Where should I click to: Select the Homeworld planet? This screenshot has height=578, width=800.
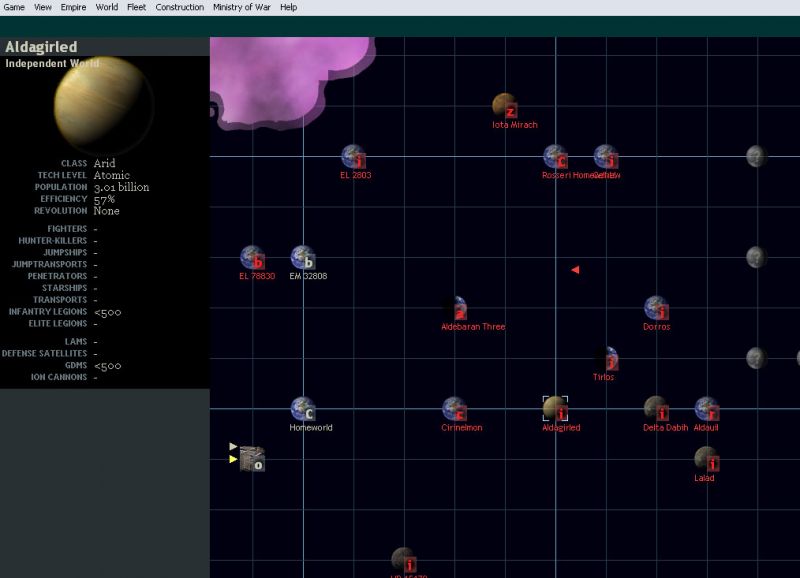(x=303, y=409)
